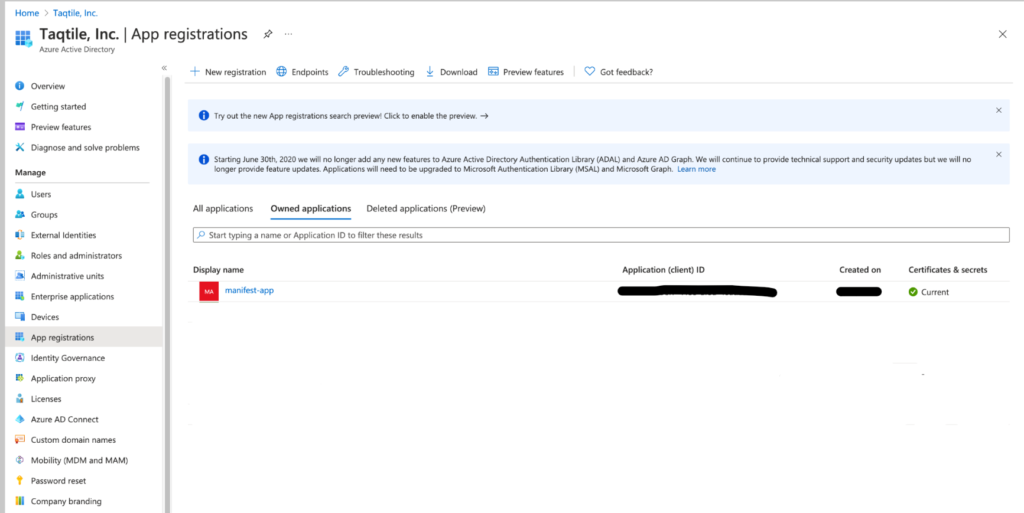Click the Mobility (MDM and MAM) icon
Image resolution: width=1024 pixels, height=513 pixels.
(20, 460)
